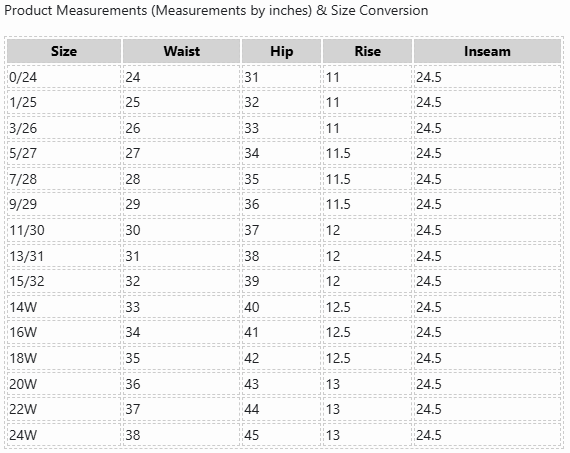Select the 20W size cell
Viewport: 570px width, 453px height.
64,384
